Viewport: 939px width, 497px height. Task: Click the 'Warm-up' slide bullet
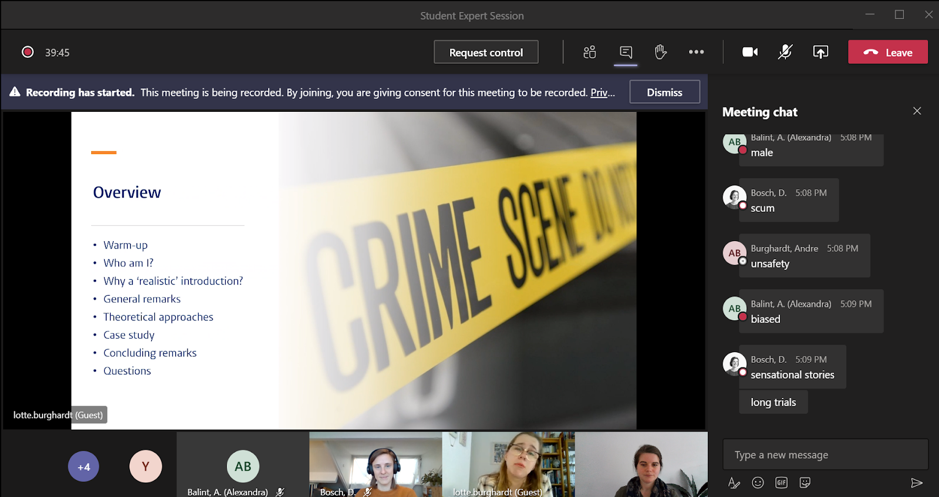125,245
